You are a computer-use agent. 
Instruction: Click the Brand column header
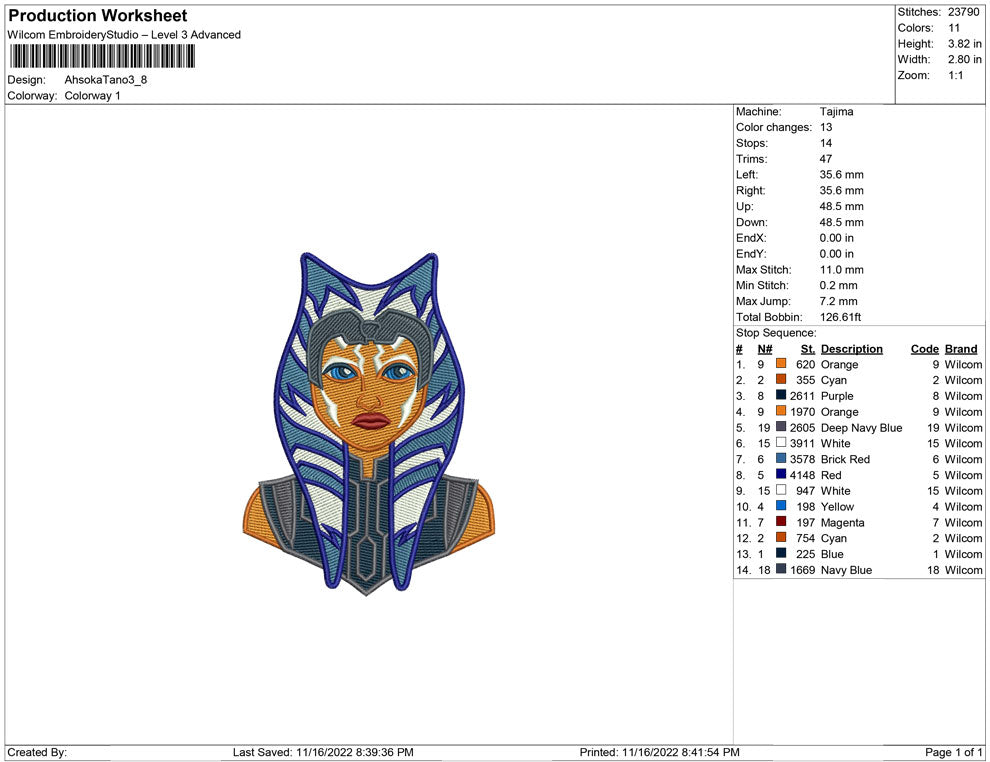[x=961, y=348]
